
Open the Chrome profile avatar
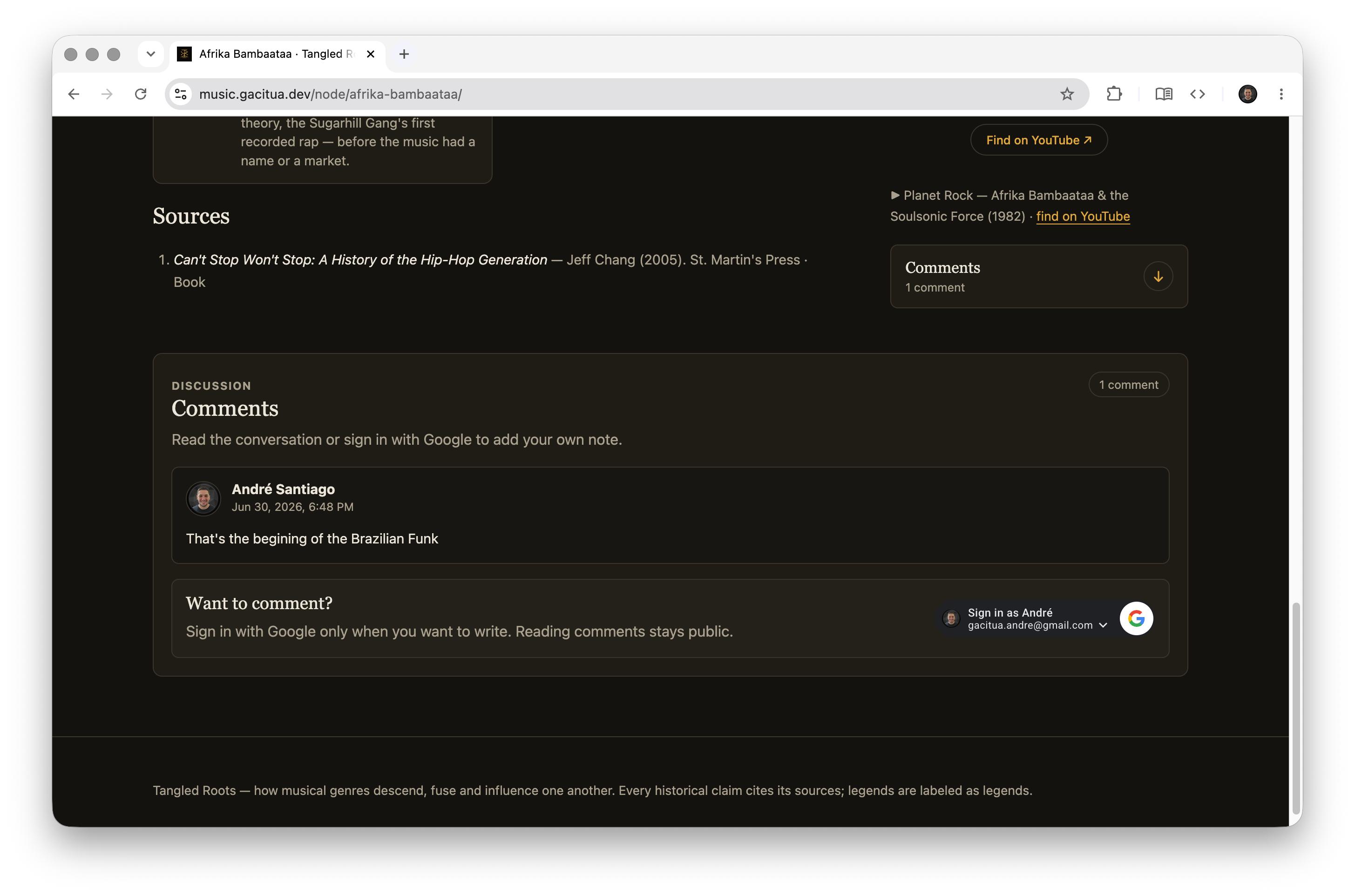1247,94
